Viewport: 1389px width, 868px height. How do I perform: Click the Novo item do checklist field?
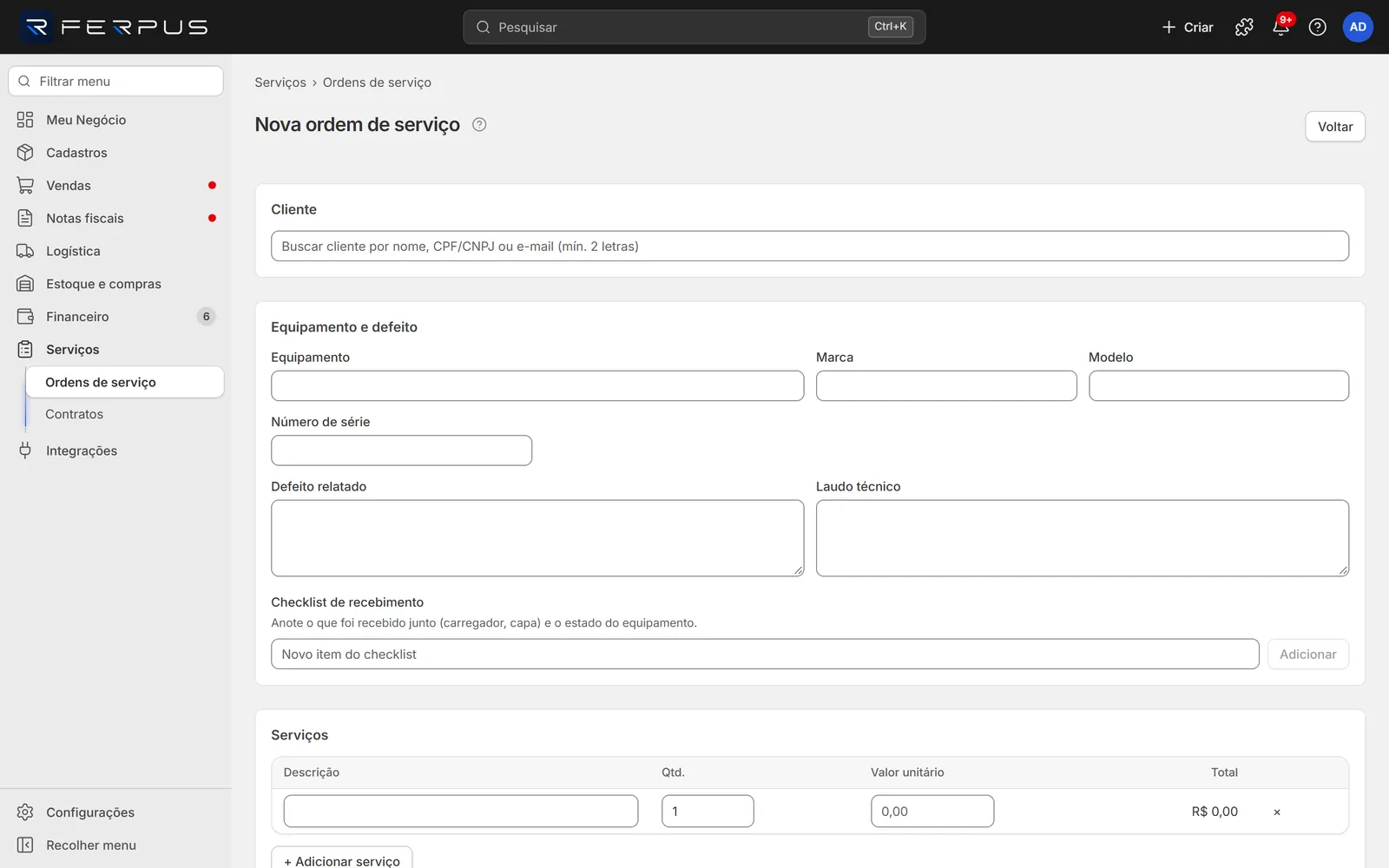pyautogui.click(x=765, y=654)
